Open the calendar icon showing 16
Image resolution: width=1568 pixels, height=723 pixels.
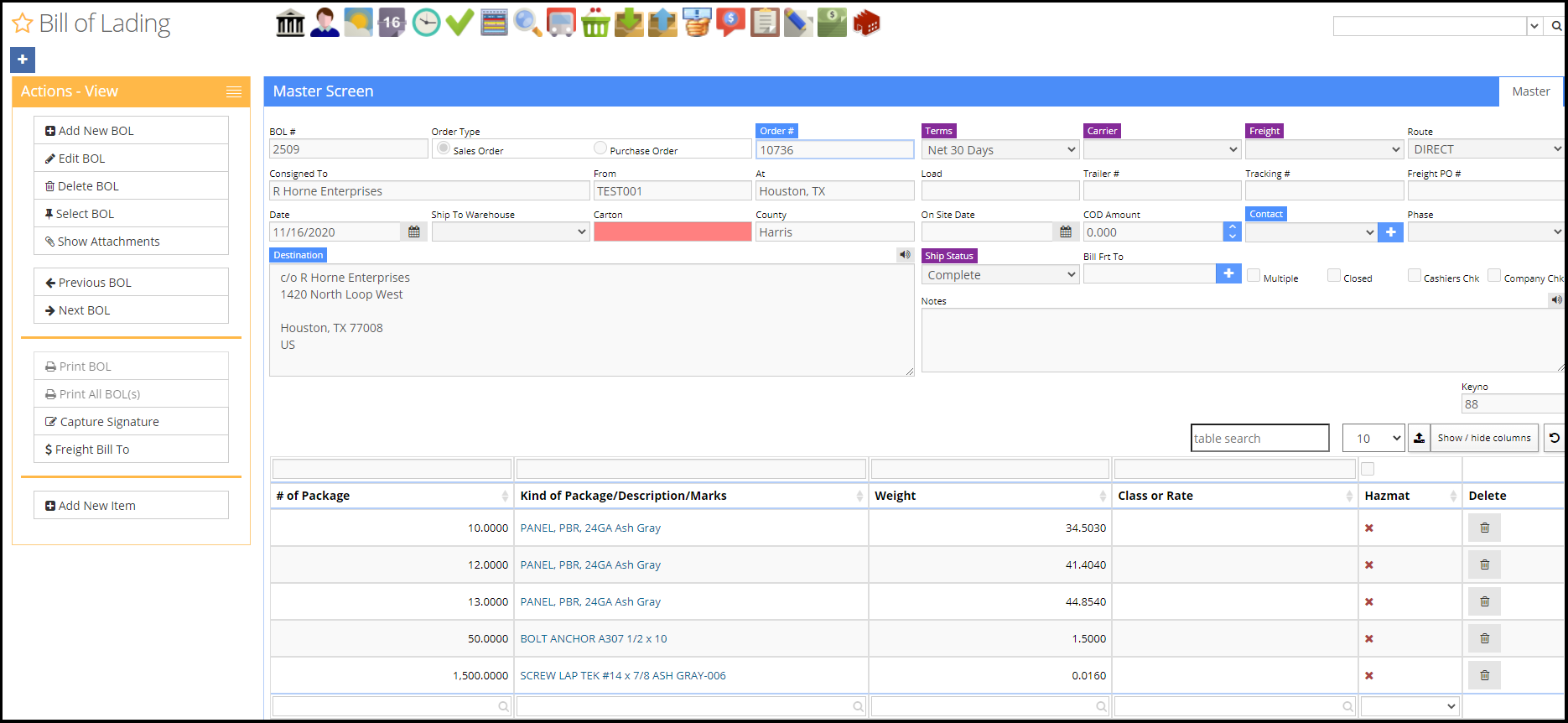click(x=392, y=23)
